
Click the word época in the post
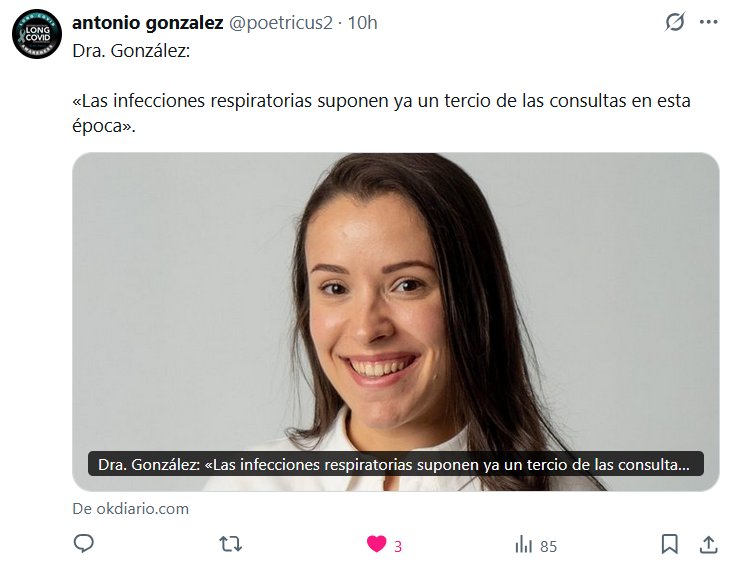click(97, 126)
